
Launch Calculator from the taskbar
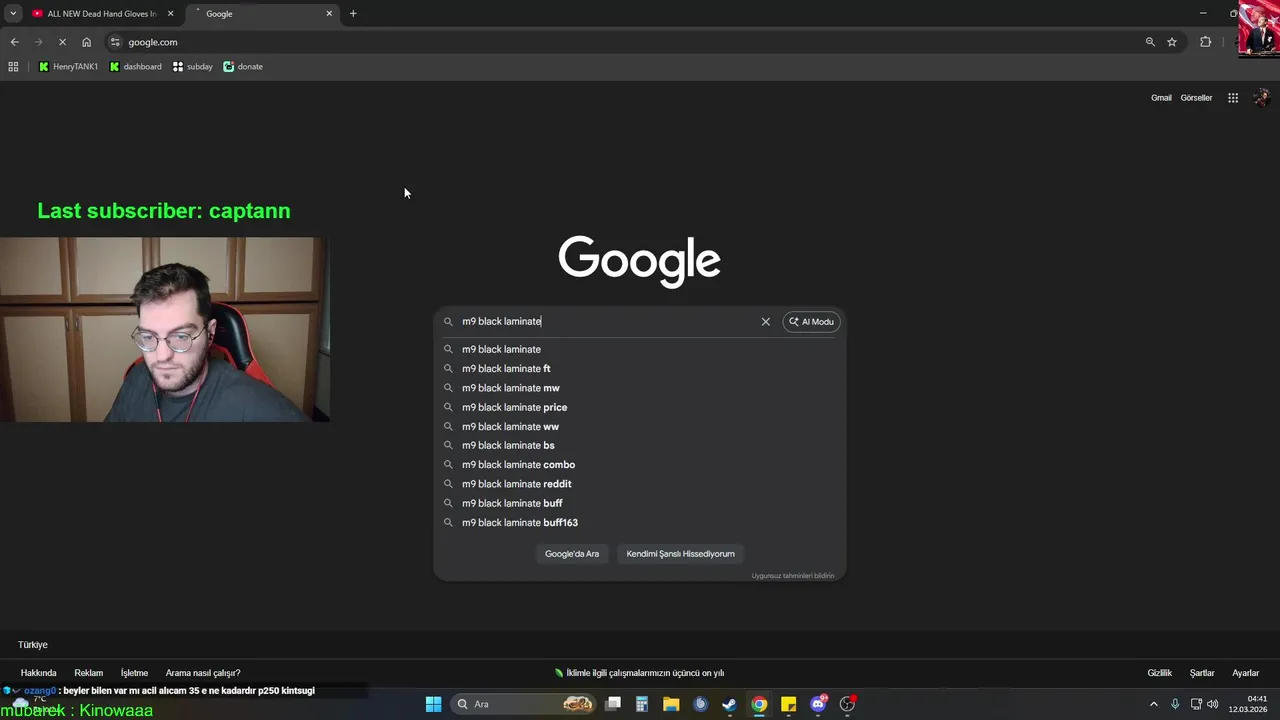pyautogui.click(x=642, y=704)
